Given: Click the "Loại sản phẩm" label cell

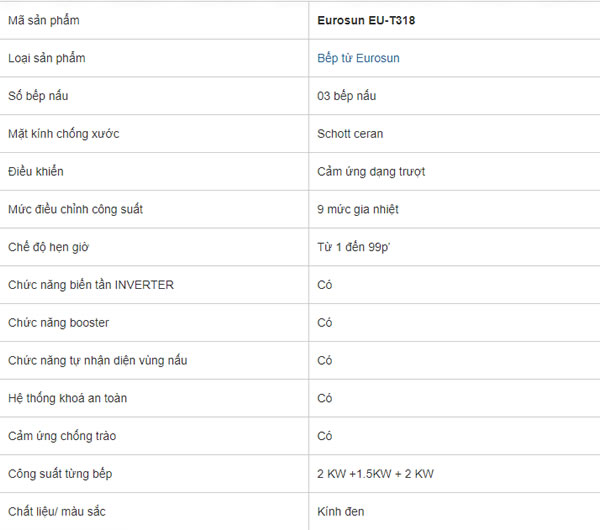Looking at the screenshot, I should tap(46, 58).
